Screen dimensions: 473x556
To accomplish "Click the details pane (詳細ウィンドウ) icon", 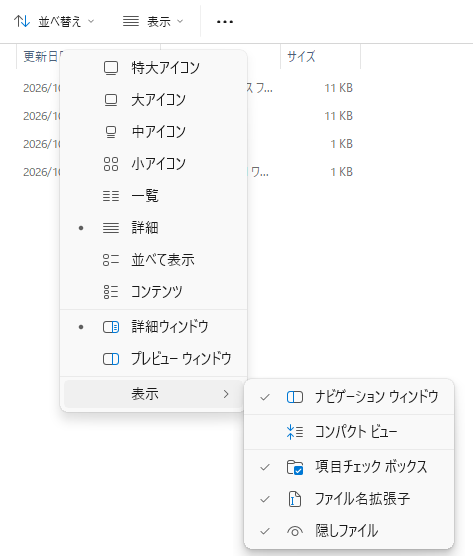I will point(111,327).
